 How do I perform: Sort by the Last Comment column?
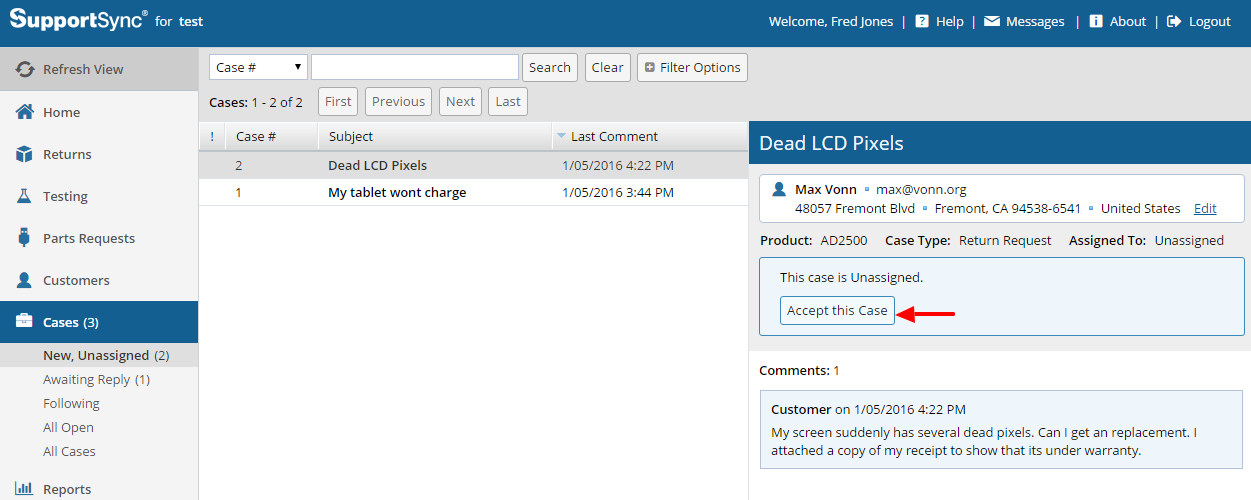pos(613,136)
